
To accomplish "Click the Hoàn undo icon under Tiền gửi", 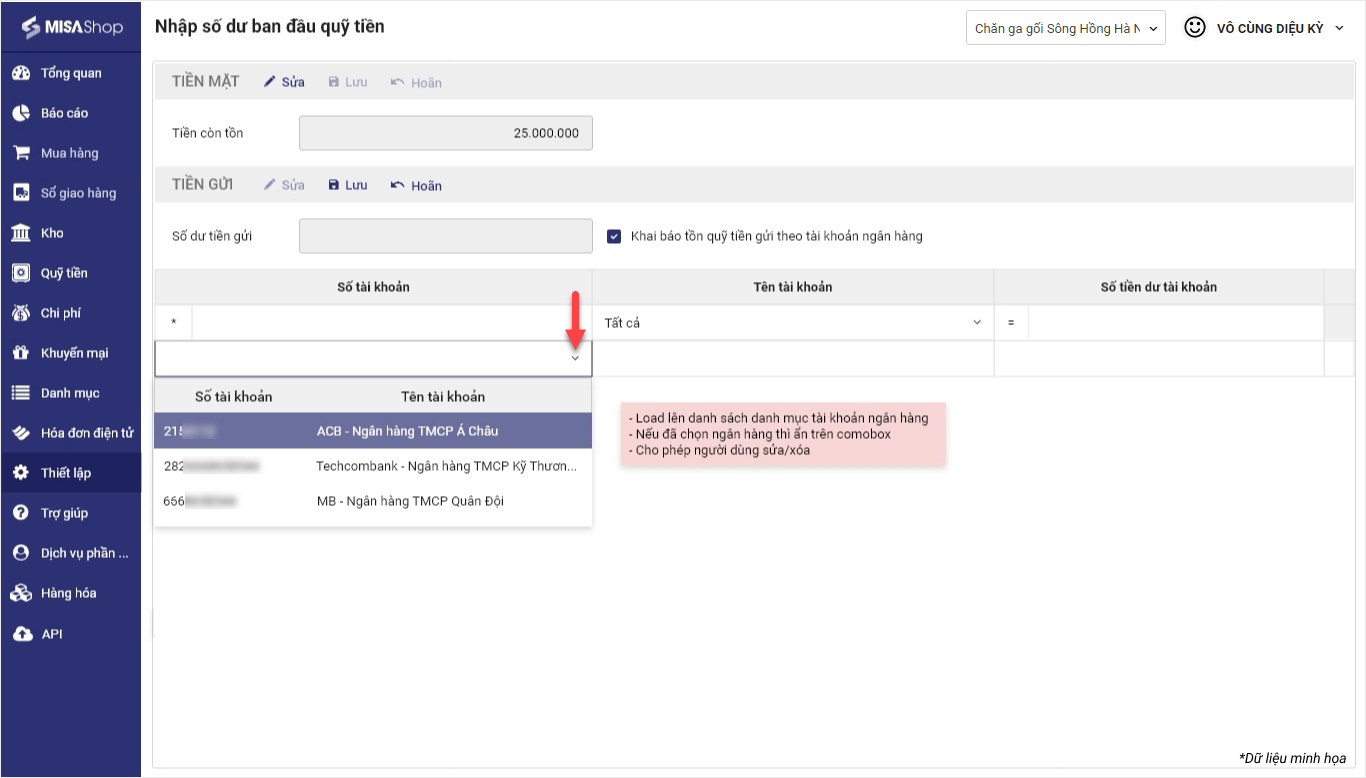I will click(x=397, y=185).
